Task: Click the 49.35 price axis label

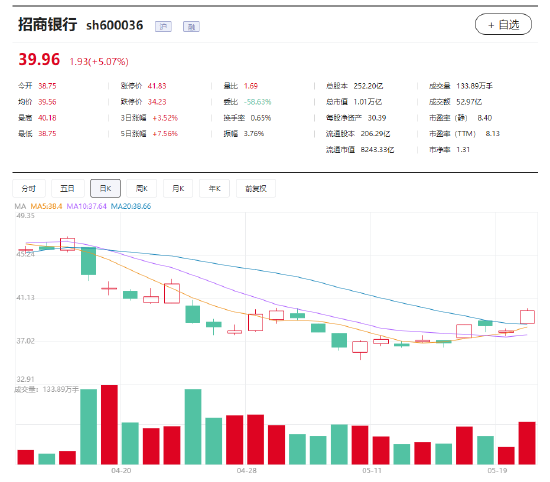Action: pos(25,216)
